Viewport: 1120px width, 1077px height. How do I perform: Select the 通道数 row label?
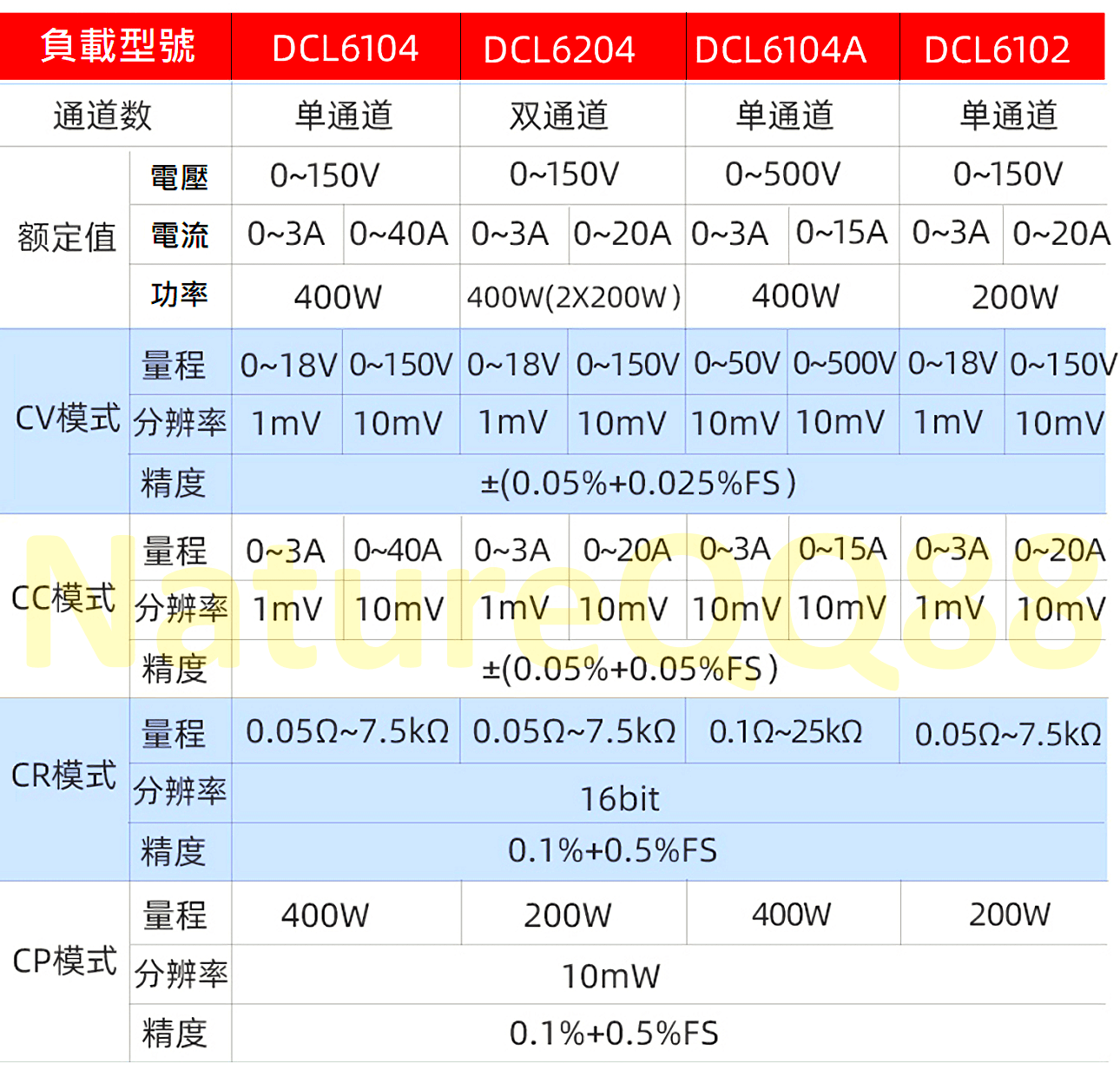(102, 116)
